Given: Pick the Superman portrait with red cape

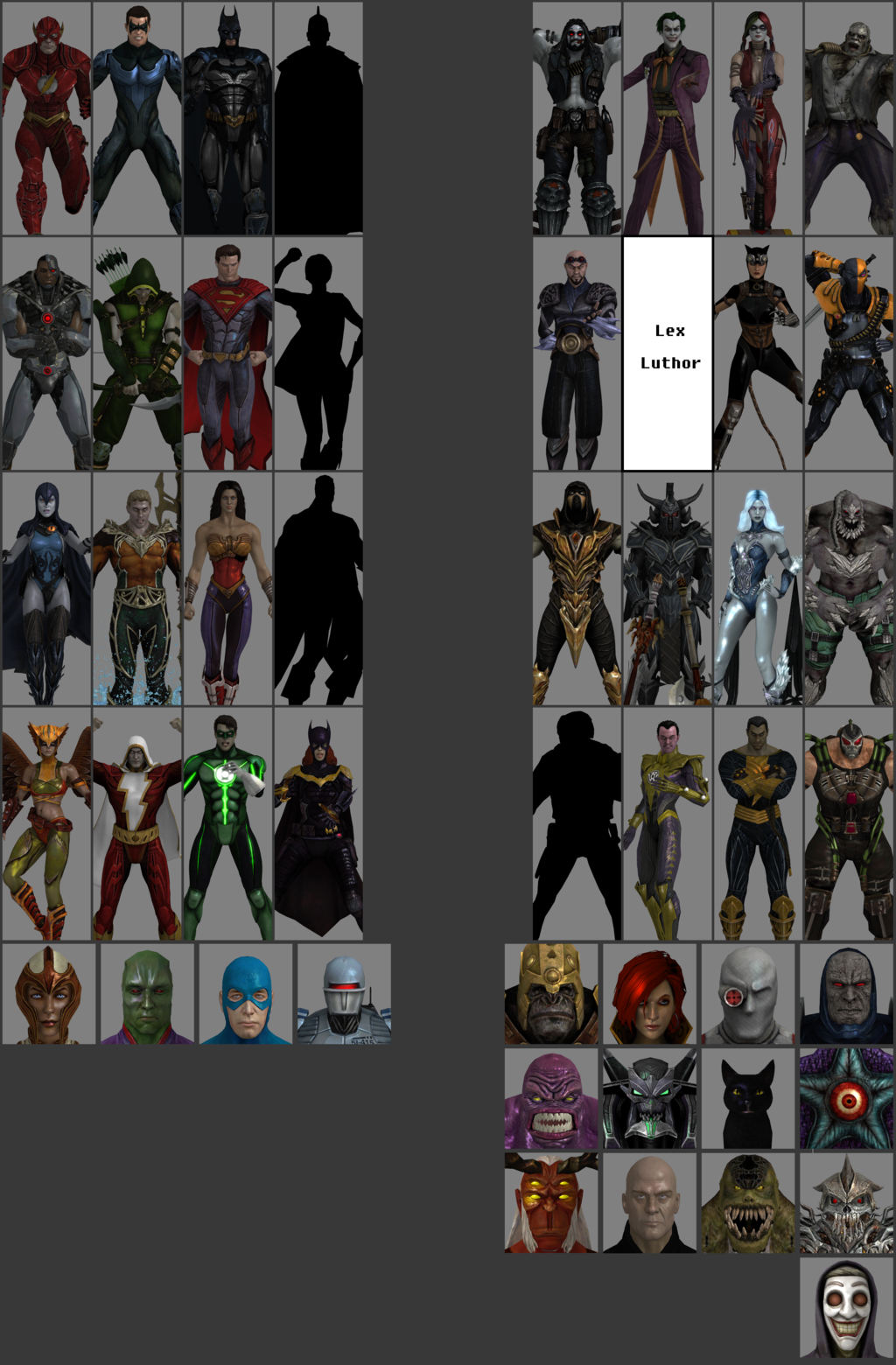Looking at the screenshot, I should pyautogui.click(x=227, y=353).
